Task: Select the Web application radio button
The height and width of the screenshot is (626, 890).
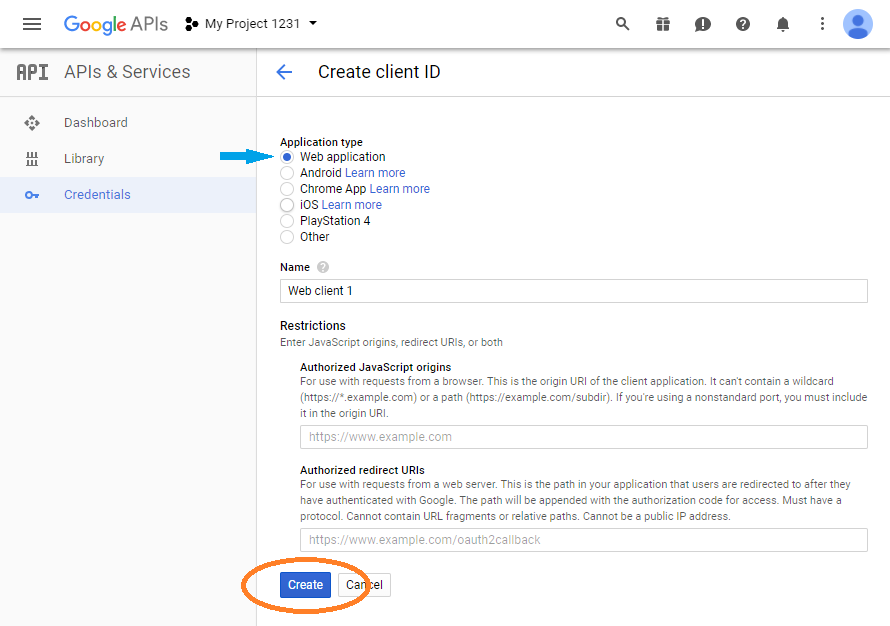Action: point(287,157)
